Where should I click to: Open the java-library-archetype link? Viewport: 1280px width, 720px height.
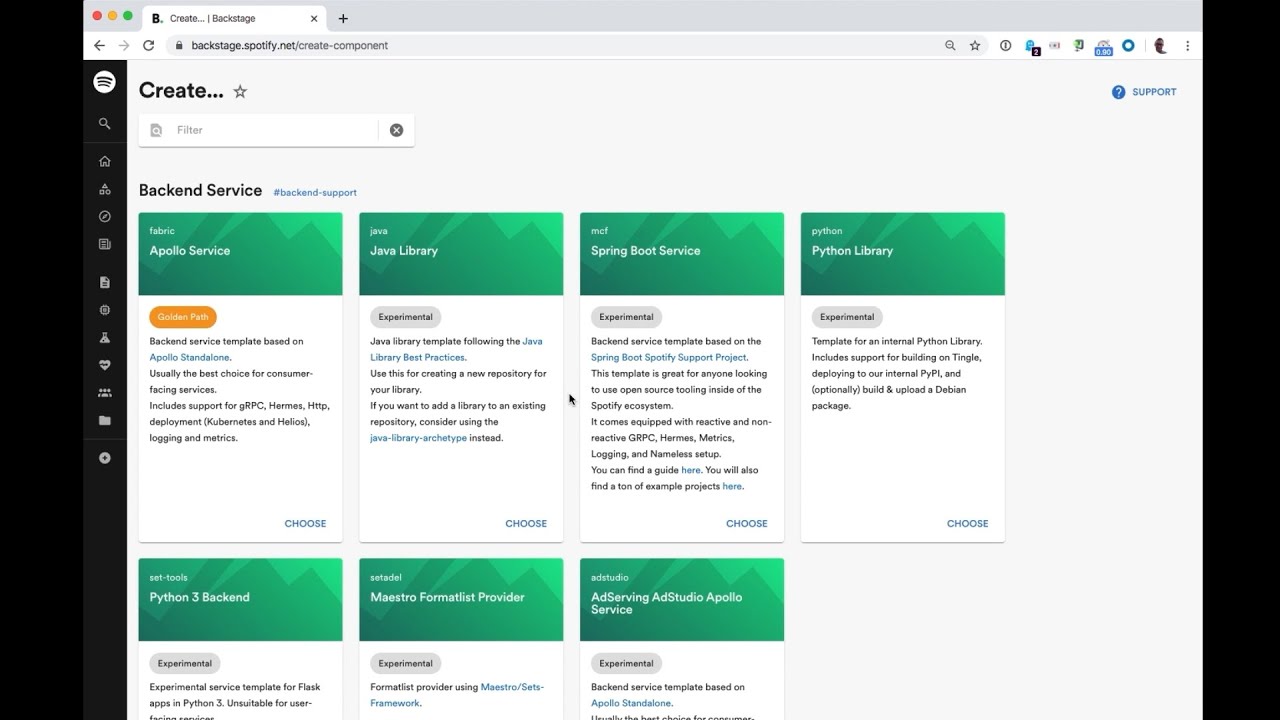click(418, 438)
